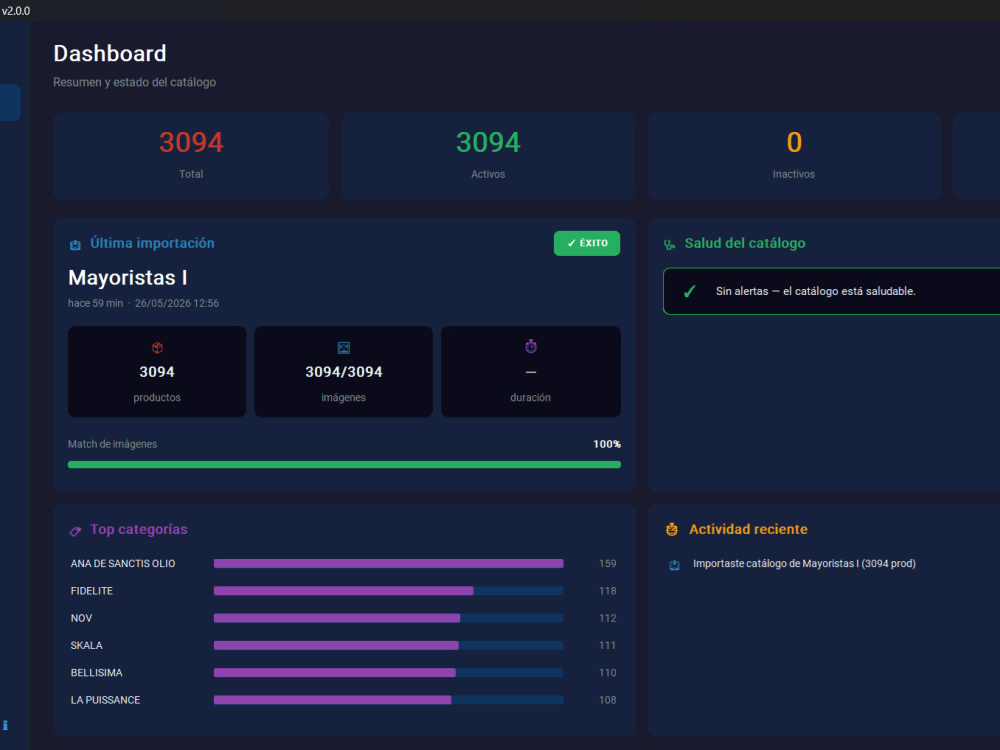The image size is (1000, 750).
Task: Click the Activos 3094 stat card
Action: click(488, 156)
